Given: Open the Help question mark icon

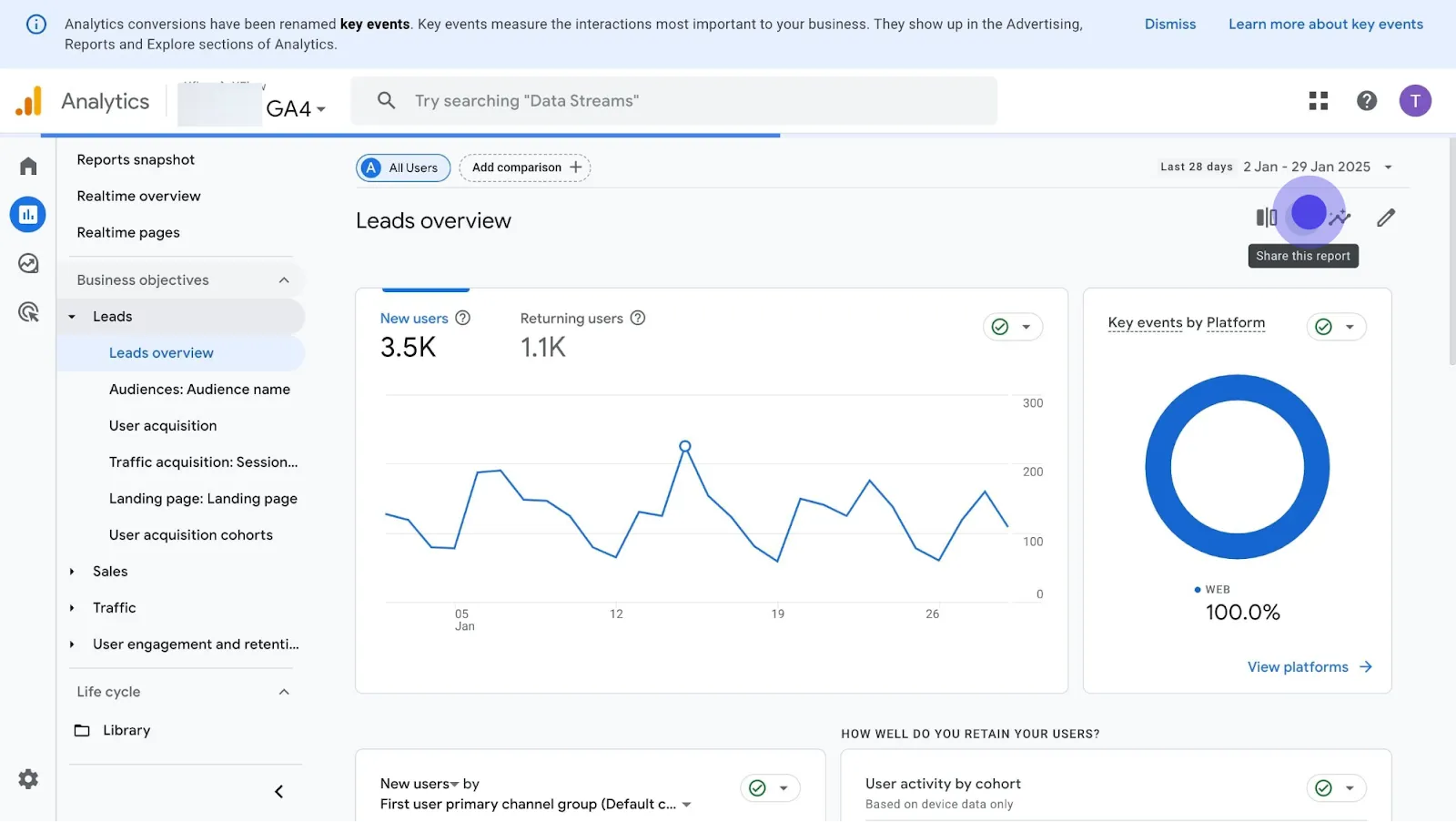Looking at the screenshot, I should point(1367,101).
